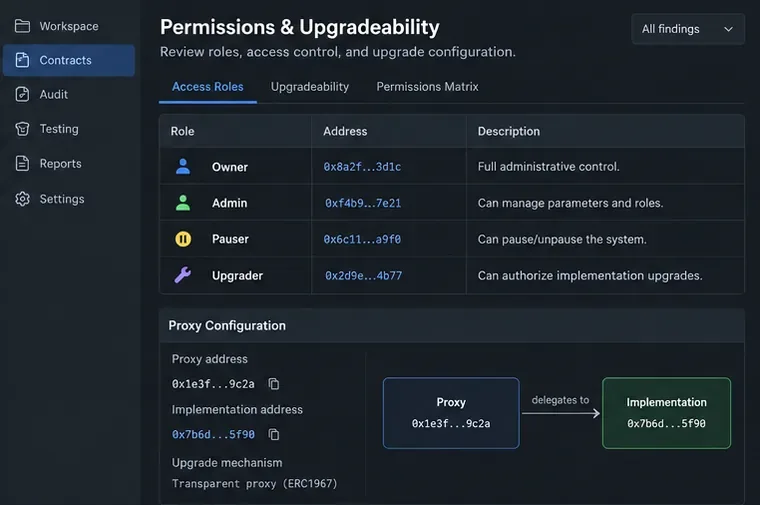
Task: Expand the findings filter chevron arrow
Action: [x=728, y=29]
